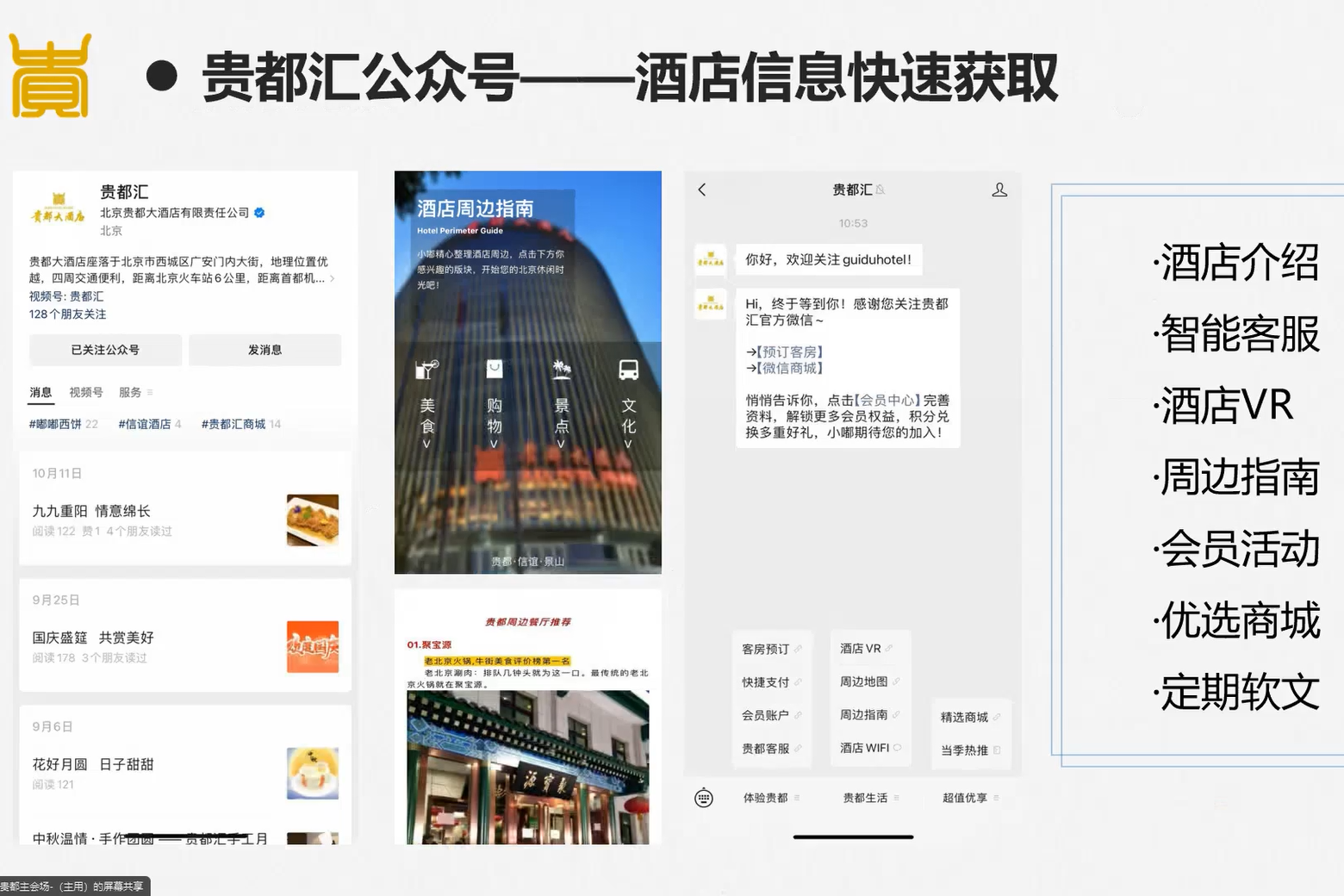Open the 花好月圆 日子甜甜 article thumbnail

pos(313,774)
